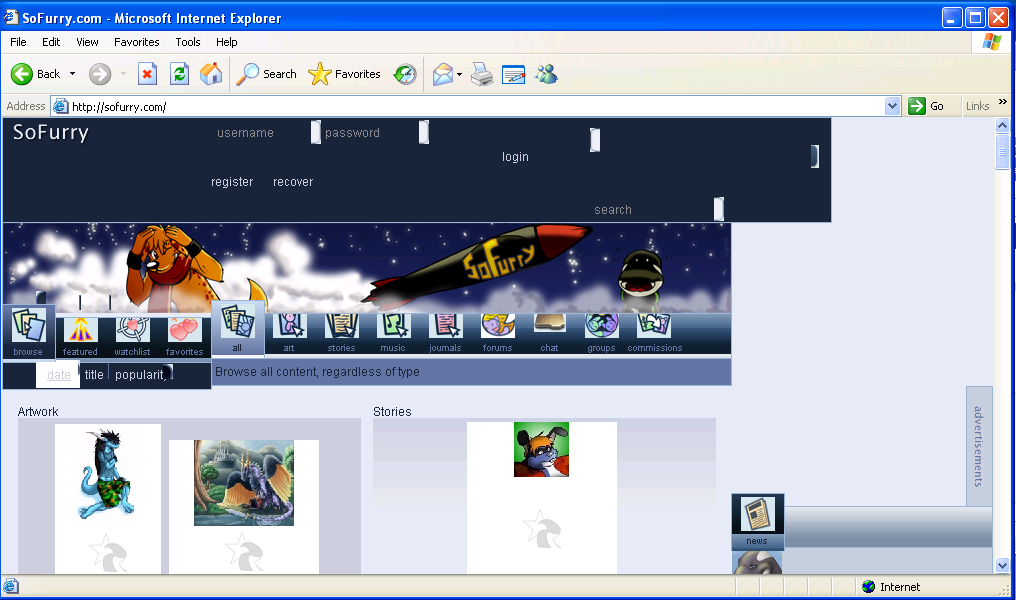Open the Help menu

pos(227,42)
